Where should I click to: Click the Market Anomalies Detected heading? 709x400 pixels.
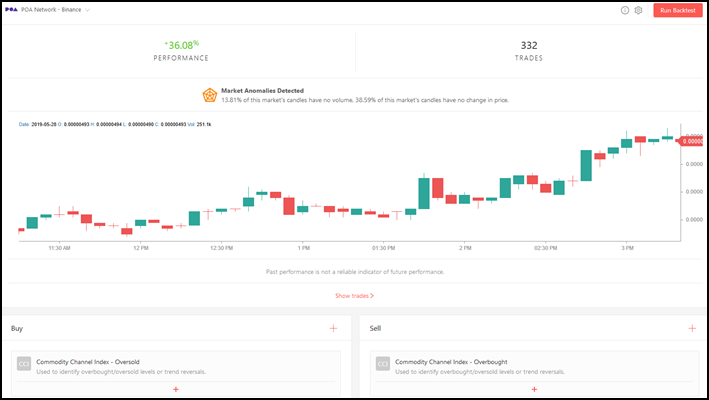[262, 90]
